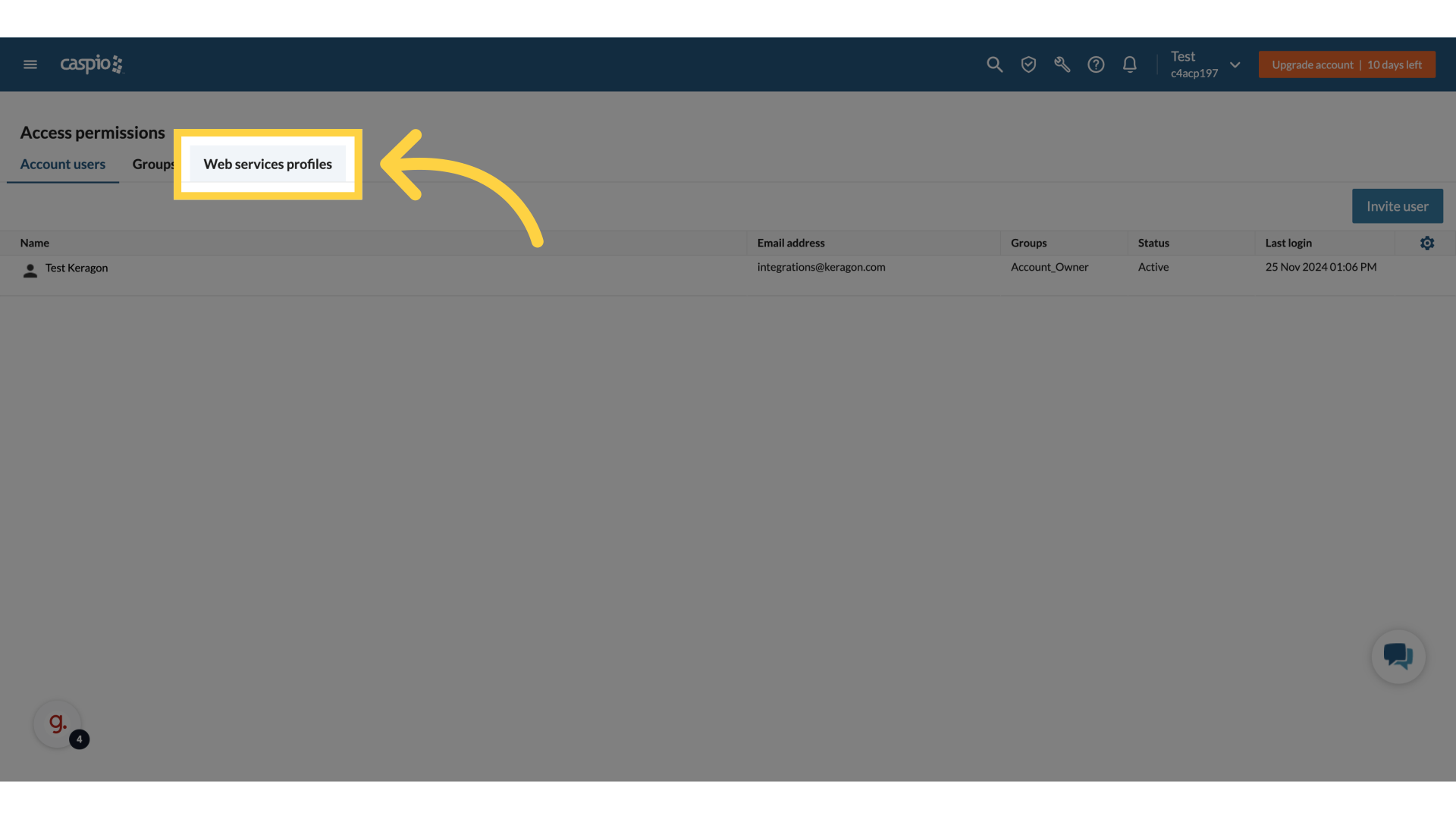Open the Web services profiles tab
The width and height of the screenshot is (1456, 819).
[268, 165]
